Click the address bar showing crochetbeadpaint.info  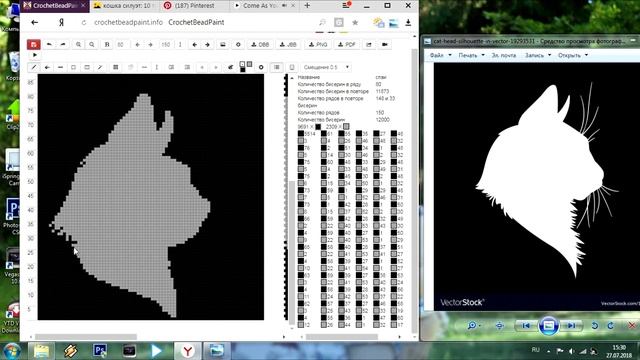click(159, 22)
